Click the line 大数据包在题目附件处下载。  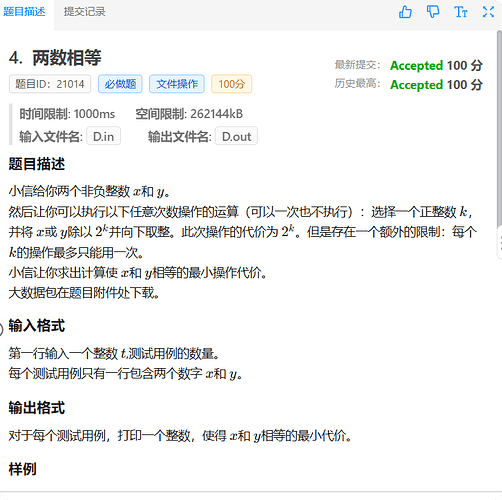click(84, 293)
